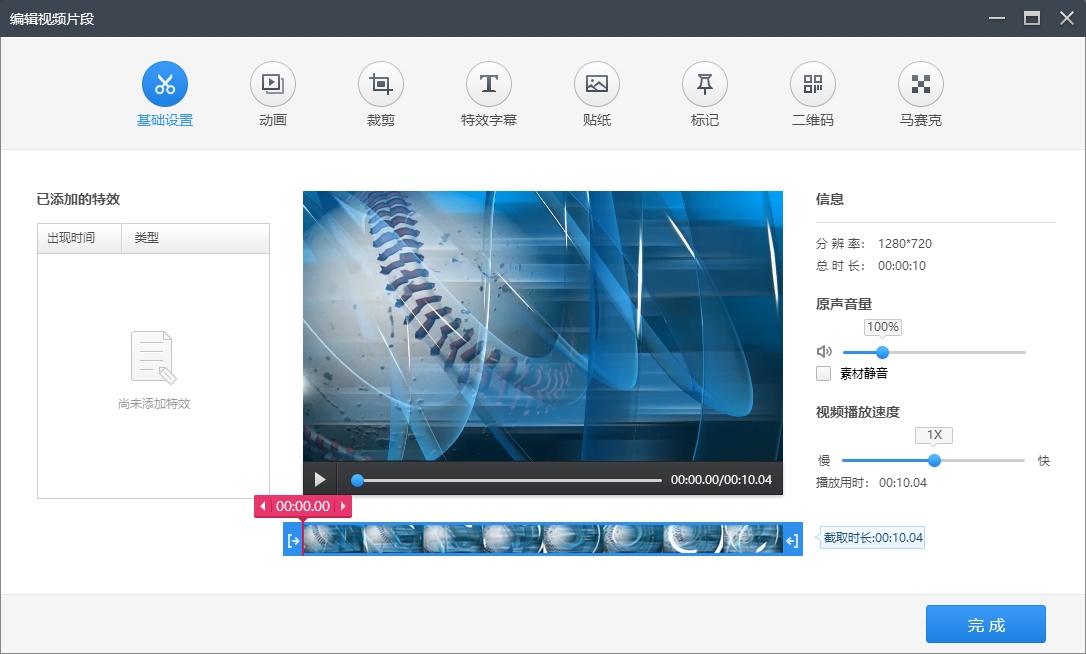
Task: Select the 基础设置 scissors icon
Action: tap(165, 85)
